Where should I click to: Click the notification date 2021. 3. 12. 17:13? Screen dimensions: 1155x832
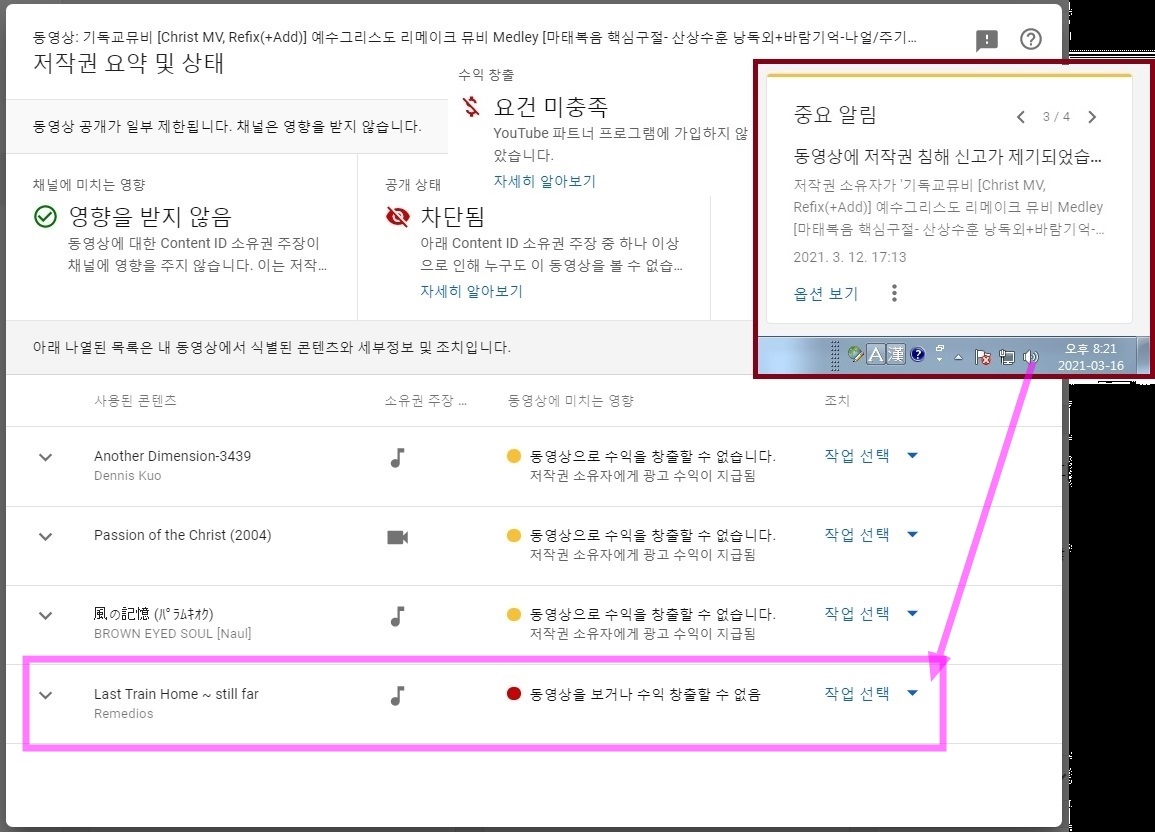[850, 257]
